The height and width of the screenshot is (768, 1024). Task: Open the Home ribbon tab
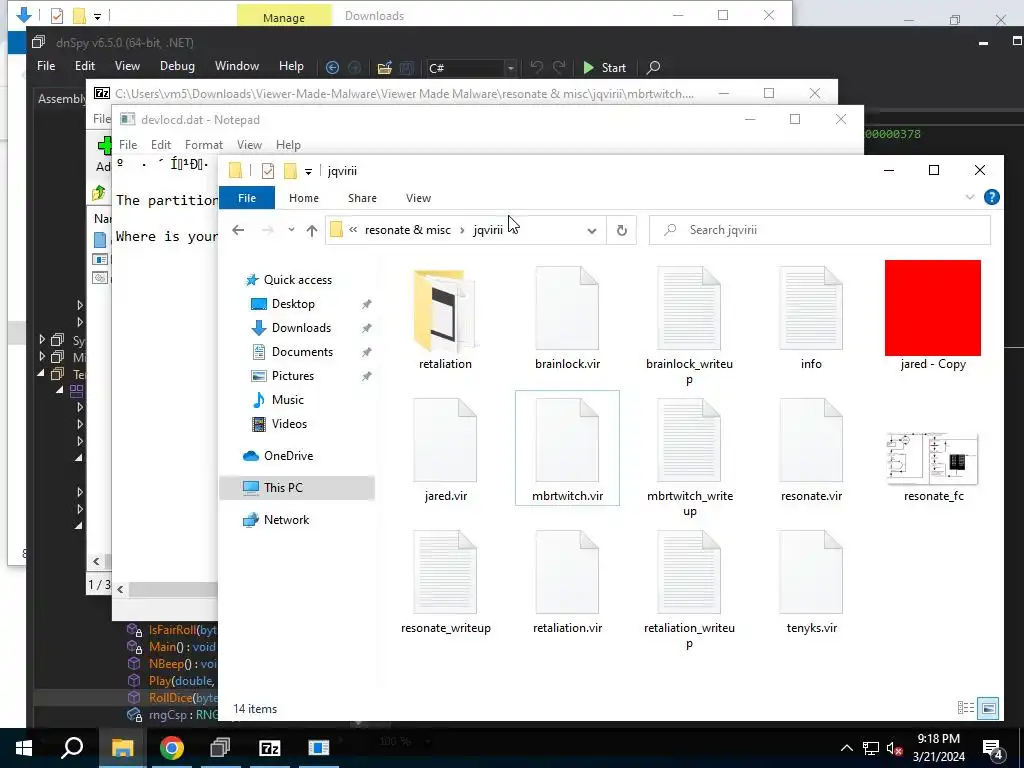point(304,198)
